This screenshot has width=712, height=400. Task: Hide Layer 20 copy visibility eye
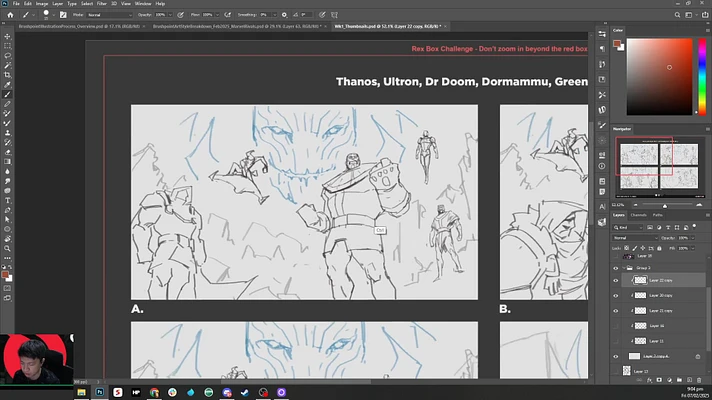(x=616, y=296)
